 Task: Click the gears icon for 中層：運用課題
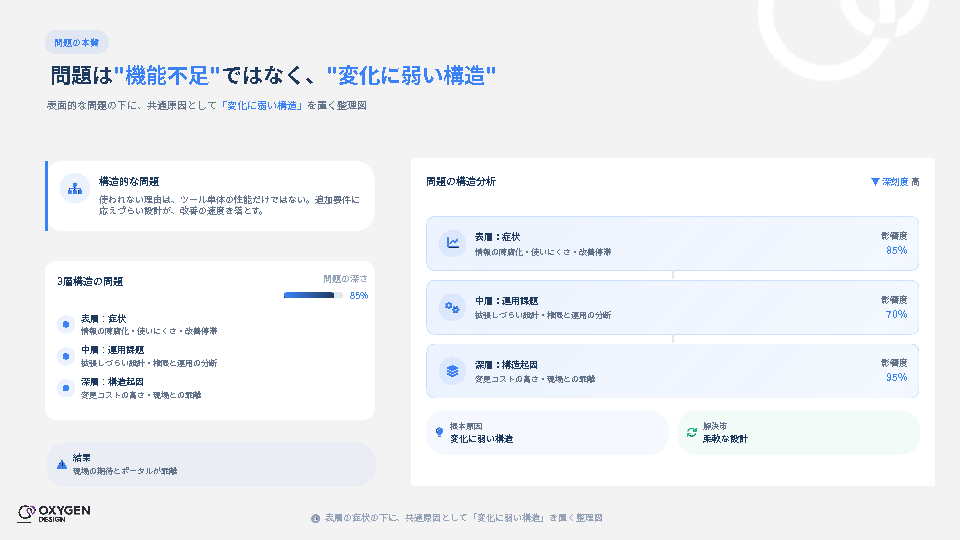coord(452,307)
